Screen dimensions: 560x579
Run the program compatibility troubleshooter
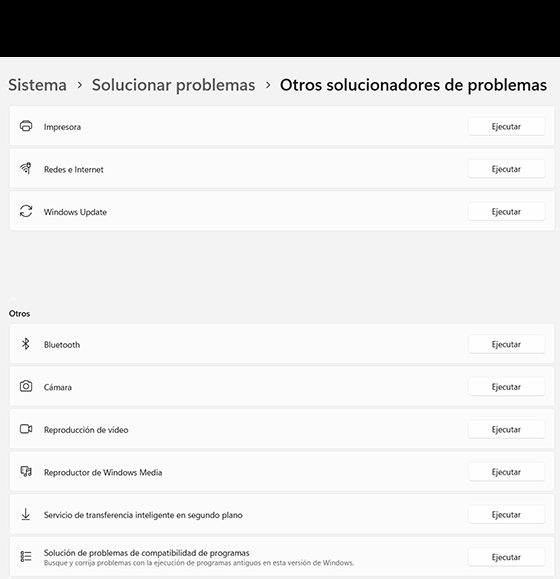click(506, 557)
